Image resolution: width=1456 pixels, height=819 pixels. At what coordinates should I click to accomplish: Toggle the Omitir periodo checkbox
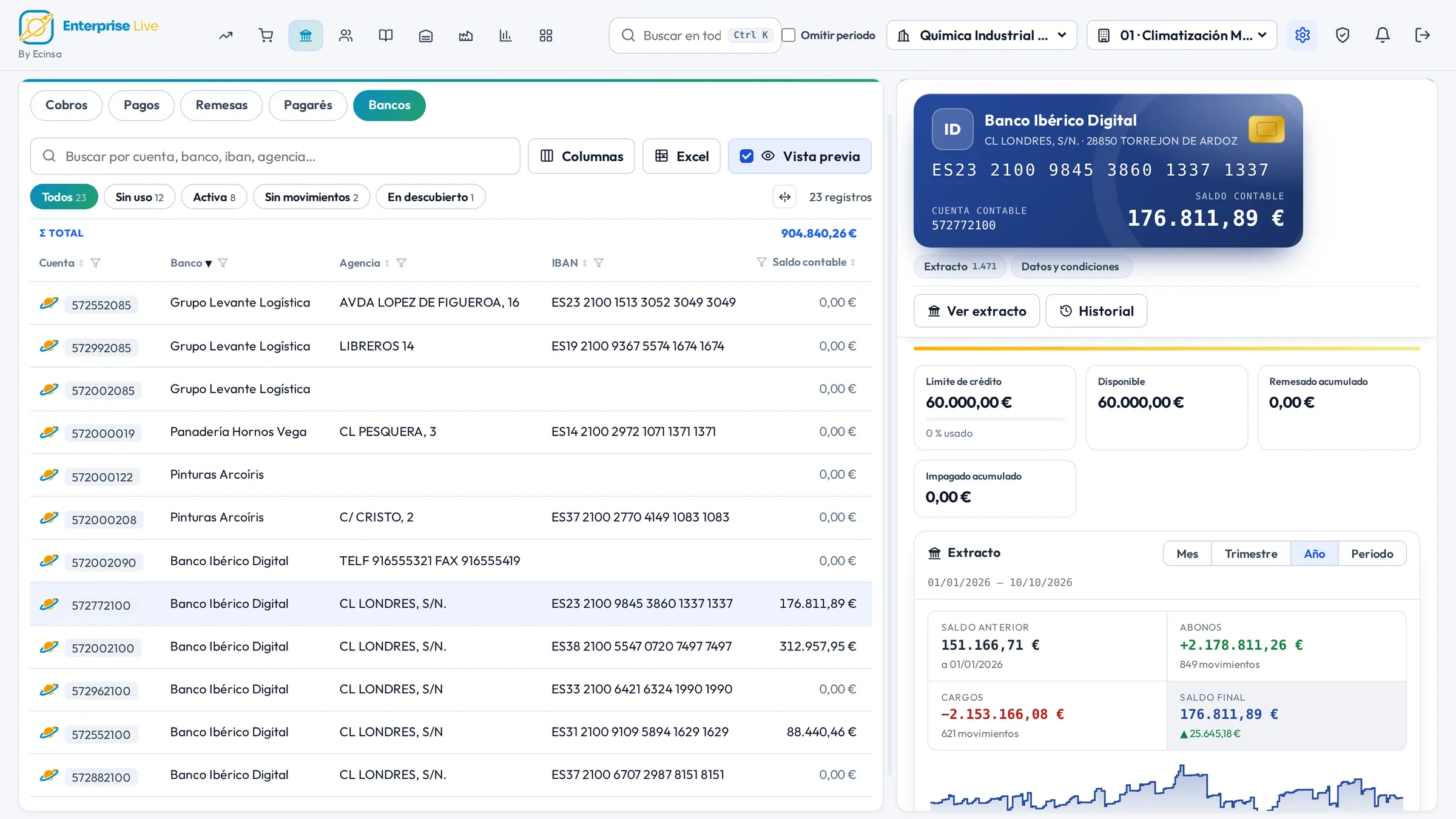point(789,35)
